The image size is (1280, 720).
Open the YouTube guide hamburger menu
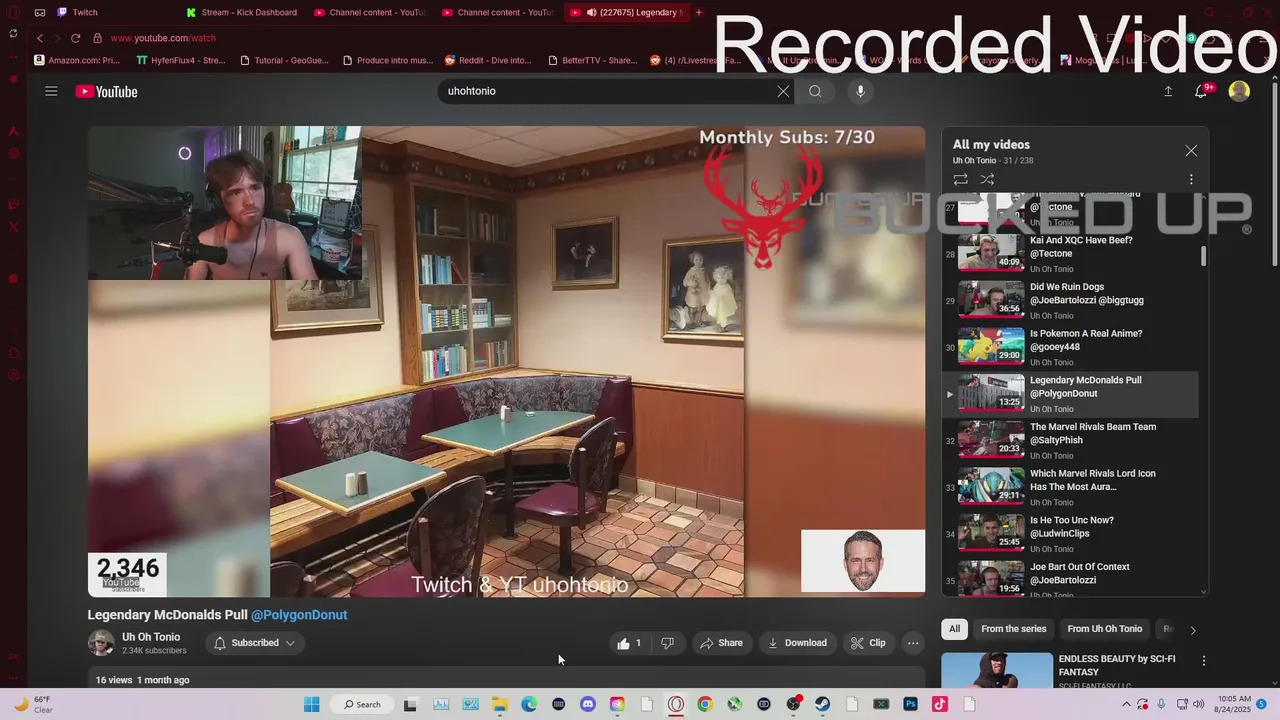51,91
